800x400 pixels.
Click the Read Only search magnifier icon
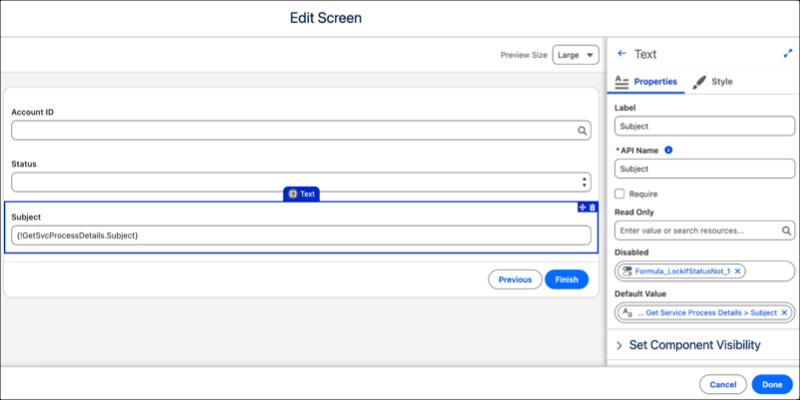pyautogui.click(x=786, y=231)
